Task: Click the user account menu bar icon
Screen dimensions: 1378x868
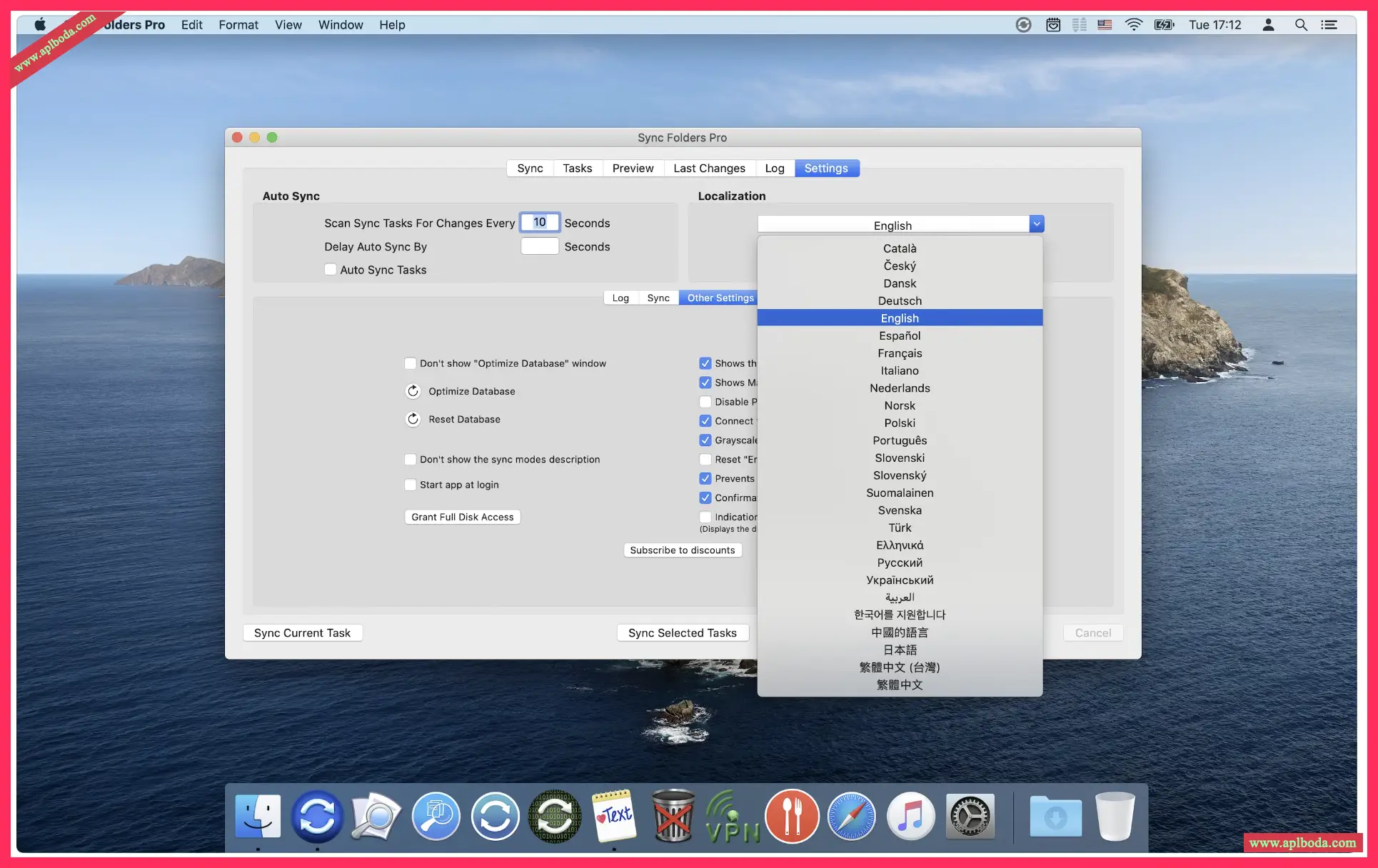Action: click(1268, 25)
